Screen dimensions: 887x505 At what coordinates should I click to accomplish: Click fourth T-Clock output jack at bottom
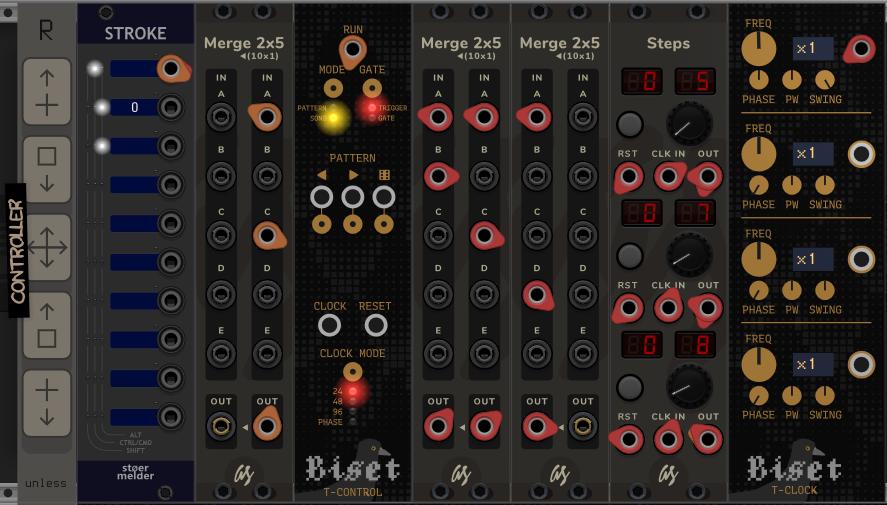click(861, 364)
